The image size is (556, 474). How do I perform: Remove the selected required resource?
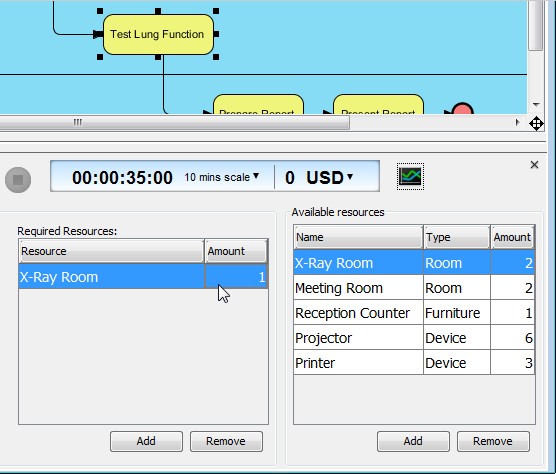pos(226,441)
